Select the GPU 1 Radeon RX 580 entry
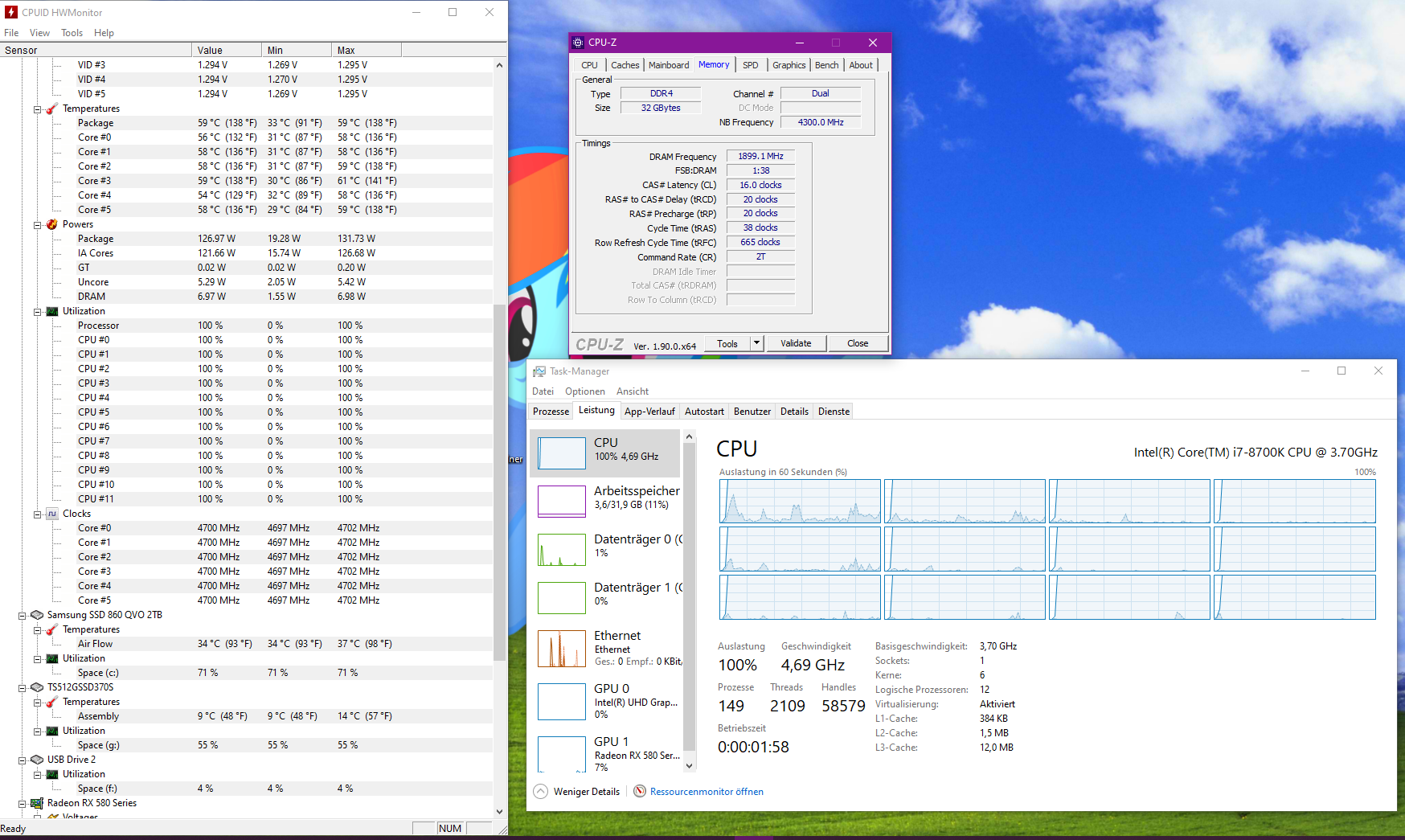Screen dimensions: 1405x840 606,753
